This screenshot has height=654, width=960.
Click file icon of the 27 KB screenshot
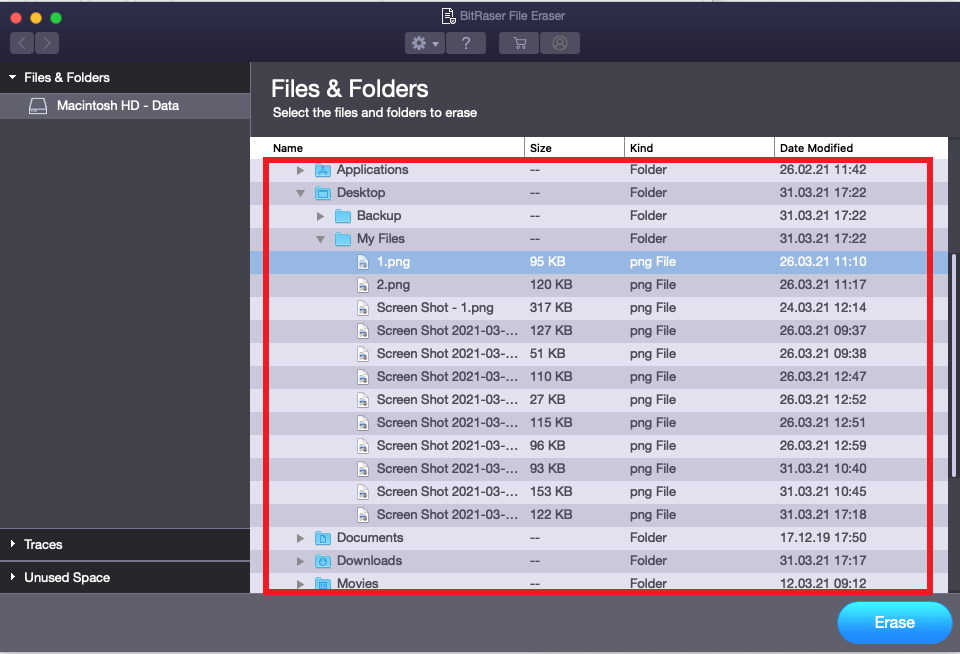point(363,400)
